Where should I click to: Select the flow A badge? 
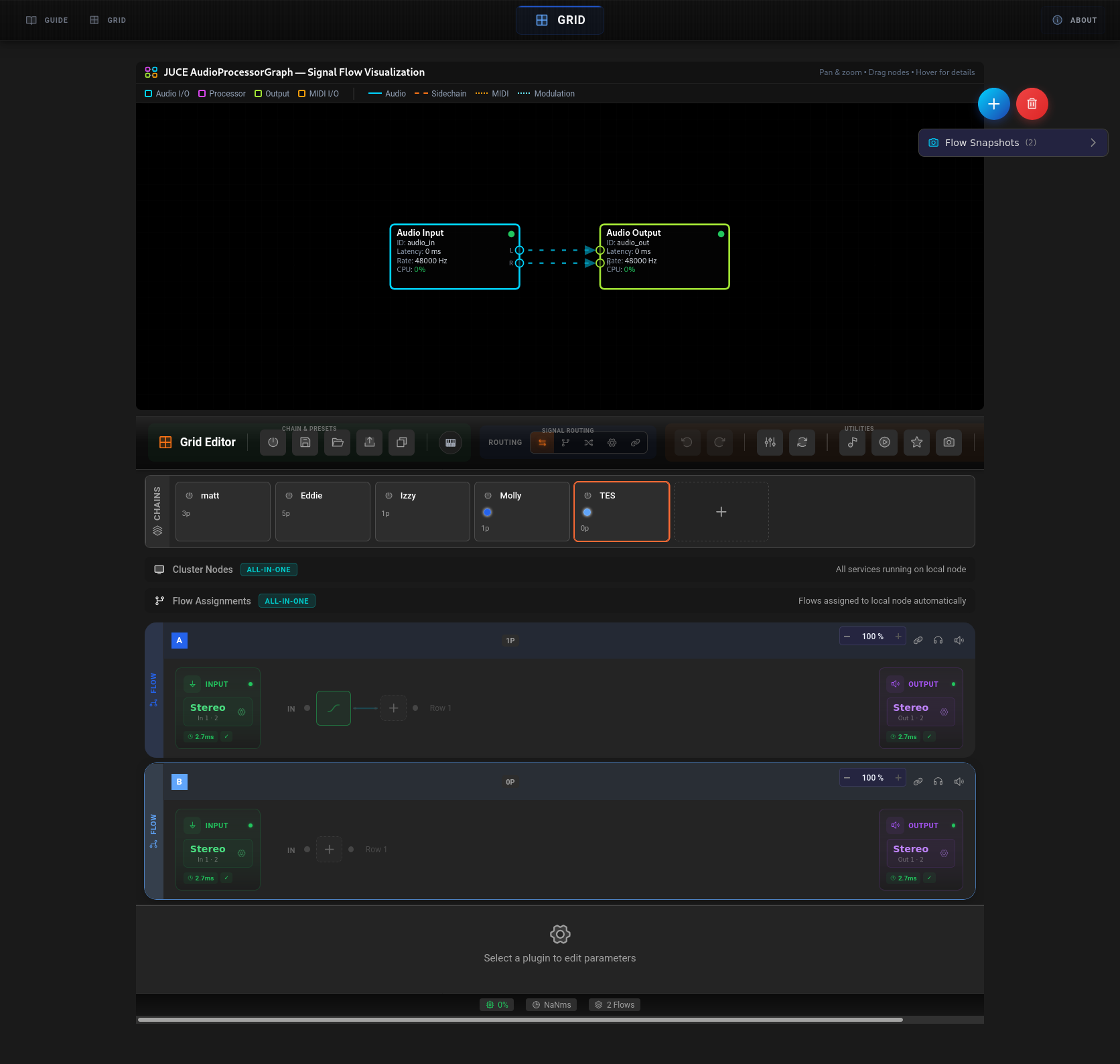(180, 641)
